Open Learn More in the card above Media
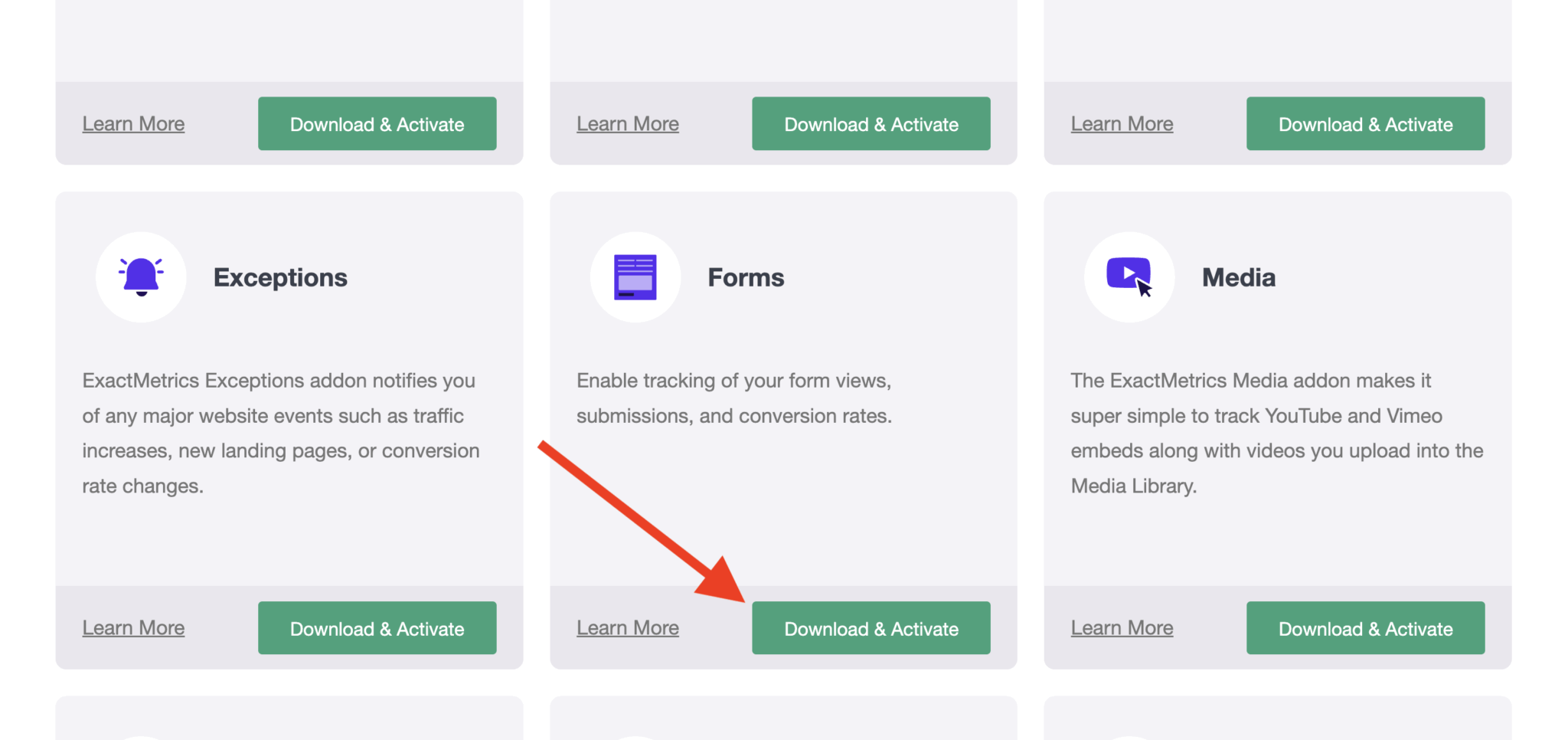The height and width of the screenshot is (740, 1568). 1122,123
